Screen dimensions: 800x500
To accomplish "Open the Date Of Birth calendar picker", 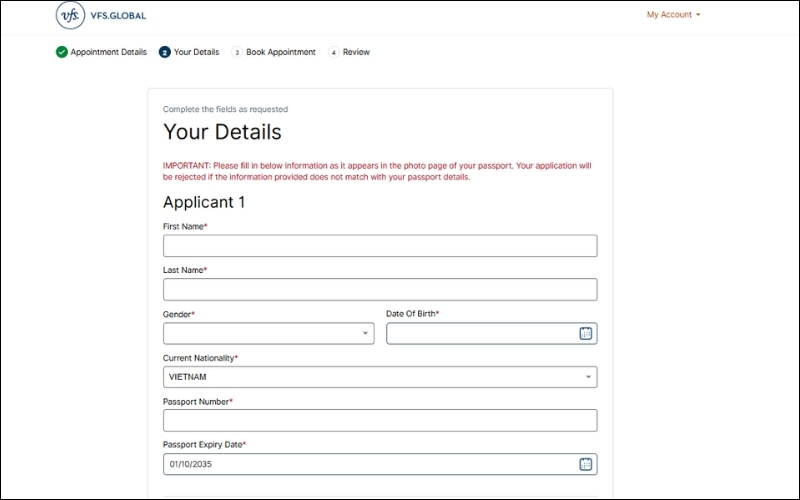I will click(586, 333).
